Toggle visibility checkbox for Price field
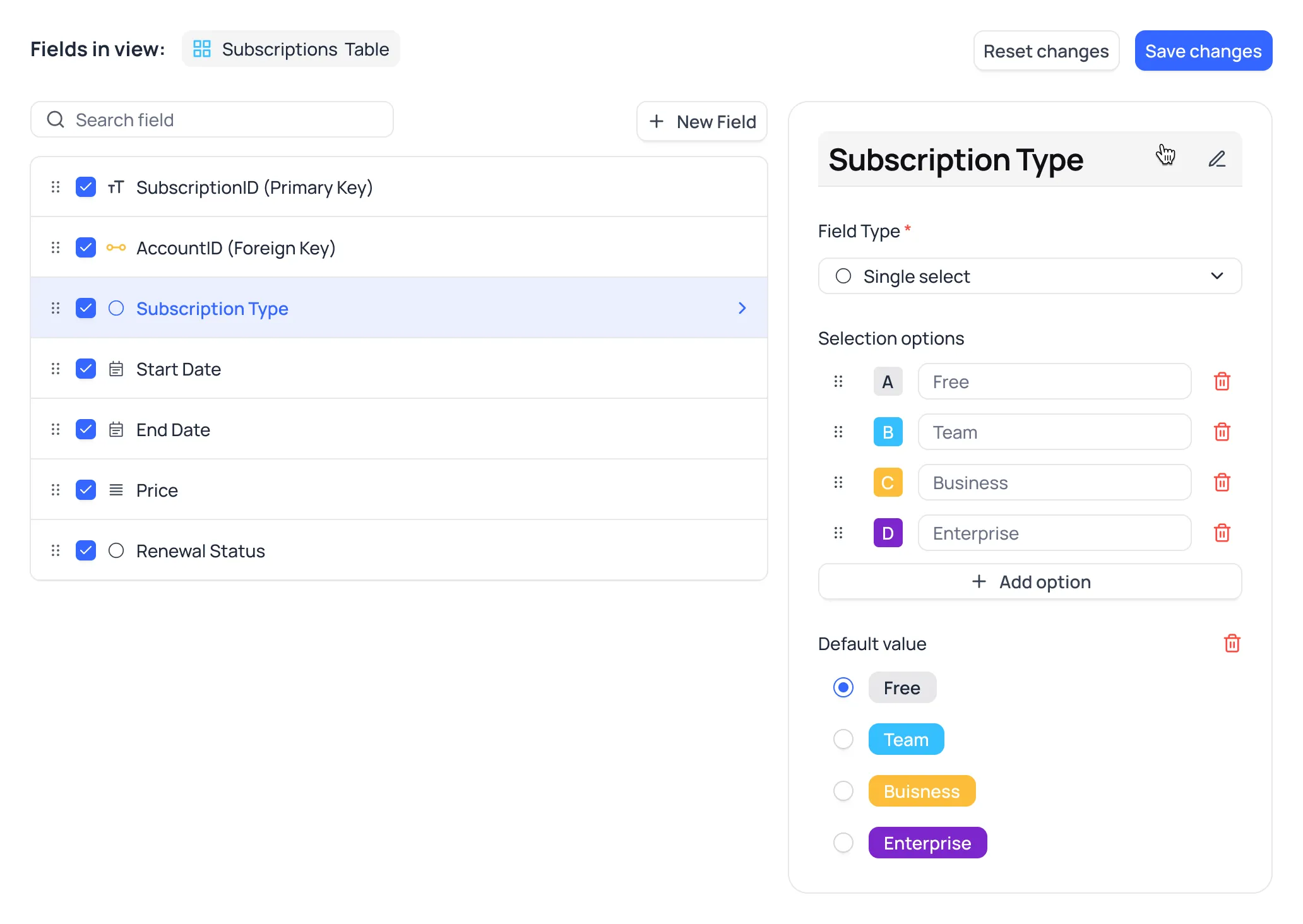1303x924 pixels. [87, 490]
